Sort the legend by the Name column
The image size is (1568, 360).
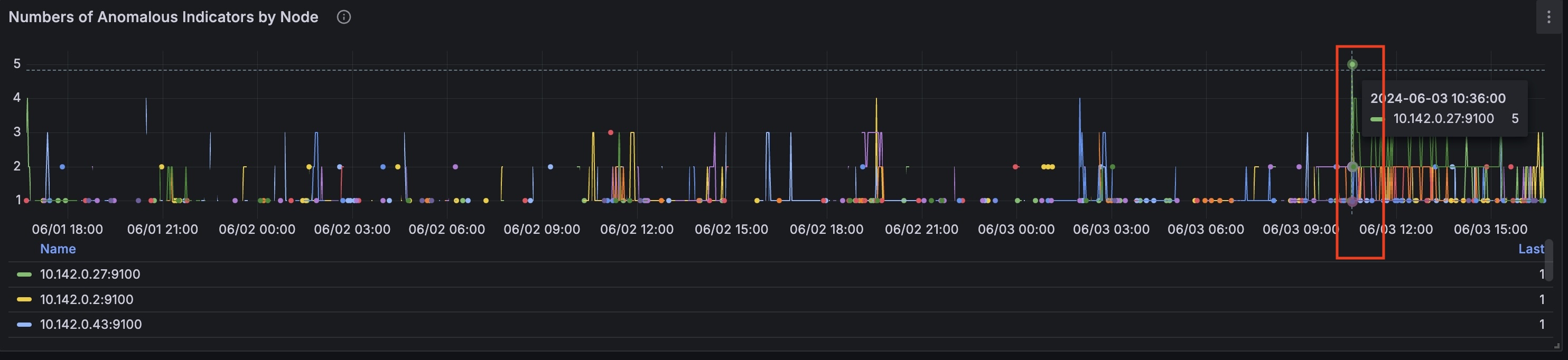pos(58,249)
